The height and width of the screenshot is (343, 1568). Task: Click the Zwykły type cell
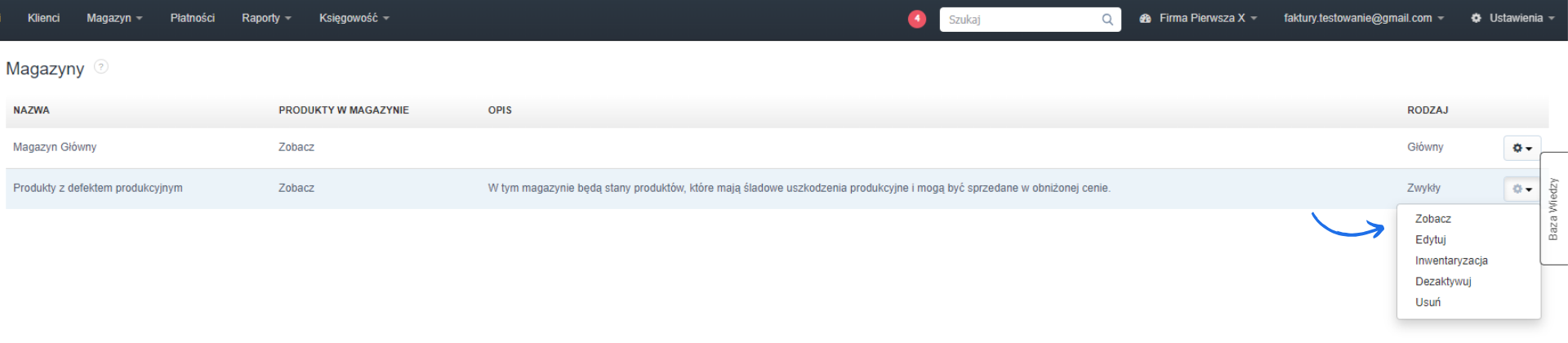(1423, 188)
